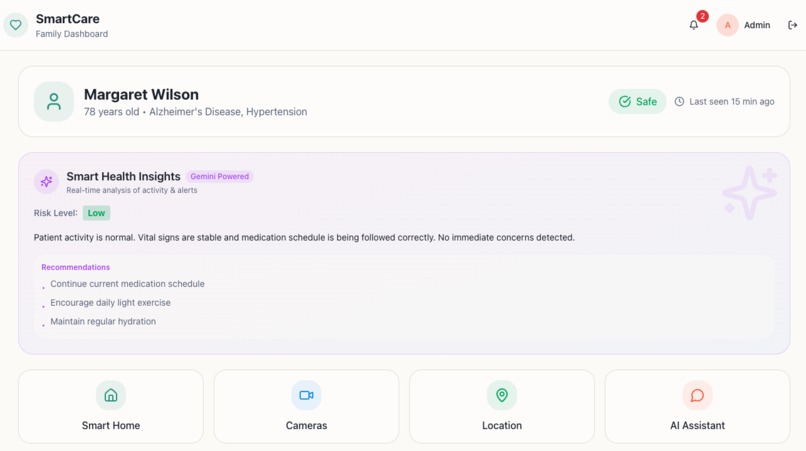Click the Smart Health Insights sparkle icon
806x451 pixels.
pos(46,182)
